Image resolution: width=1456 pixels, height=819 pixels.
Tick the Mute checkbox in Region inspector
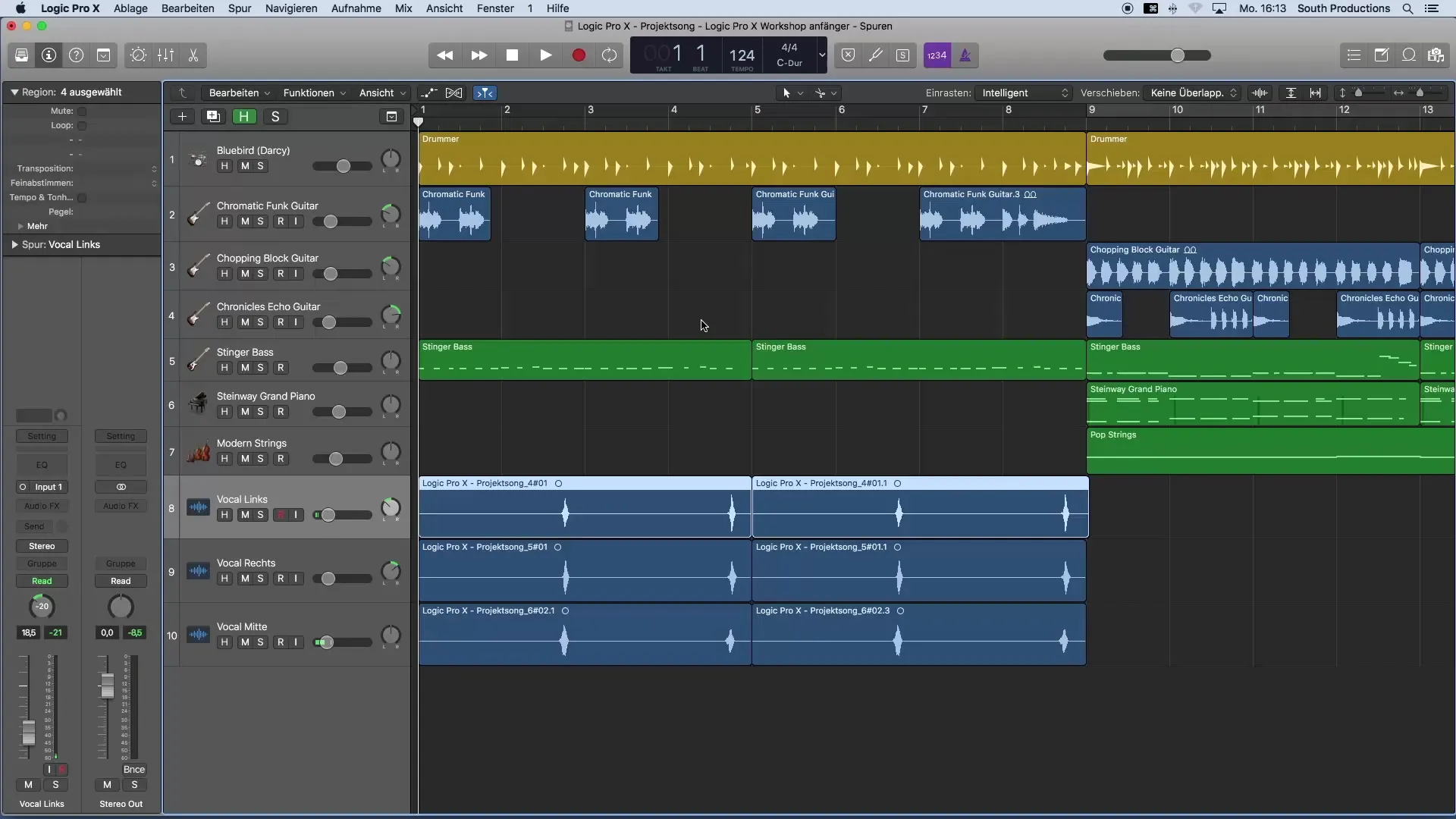(x=82, y=111)
